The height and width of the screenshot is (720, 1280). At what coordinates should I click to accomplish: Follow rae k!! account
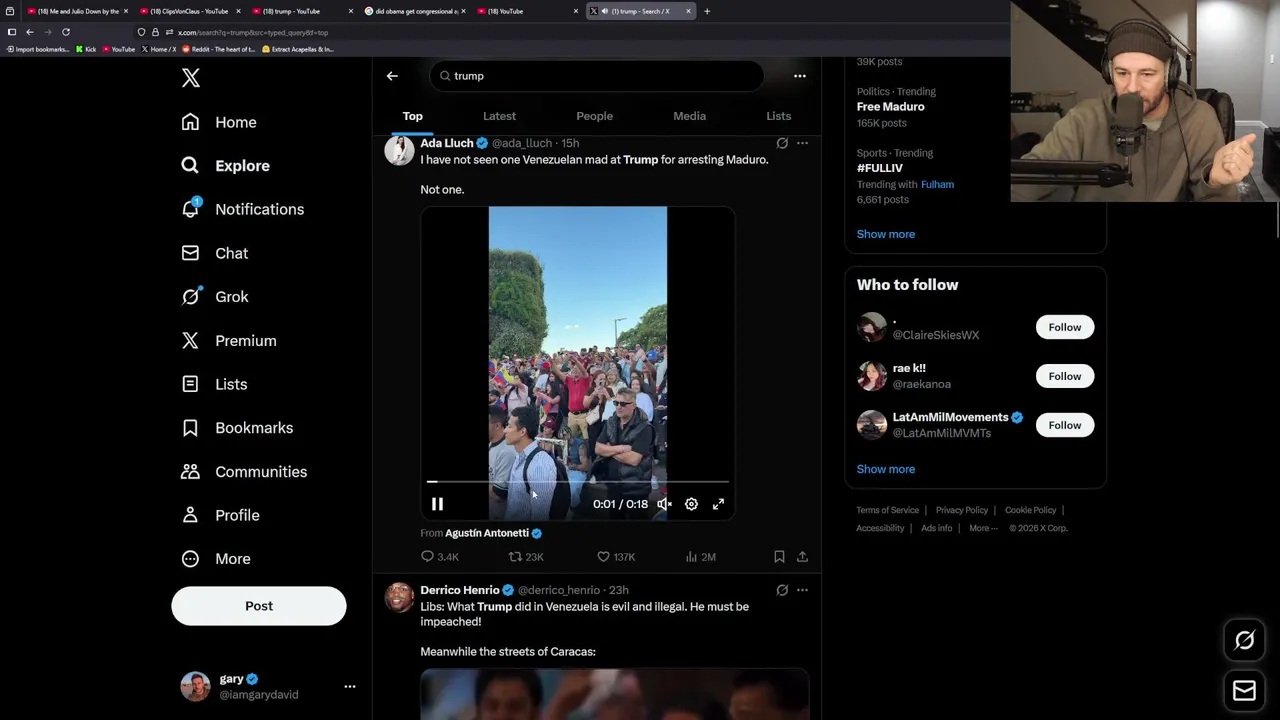click(1065, 376)
